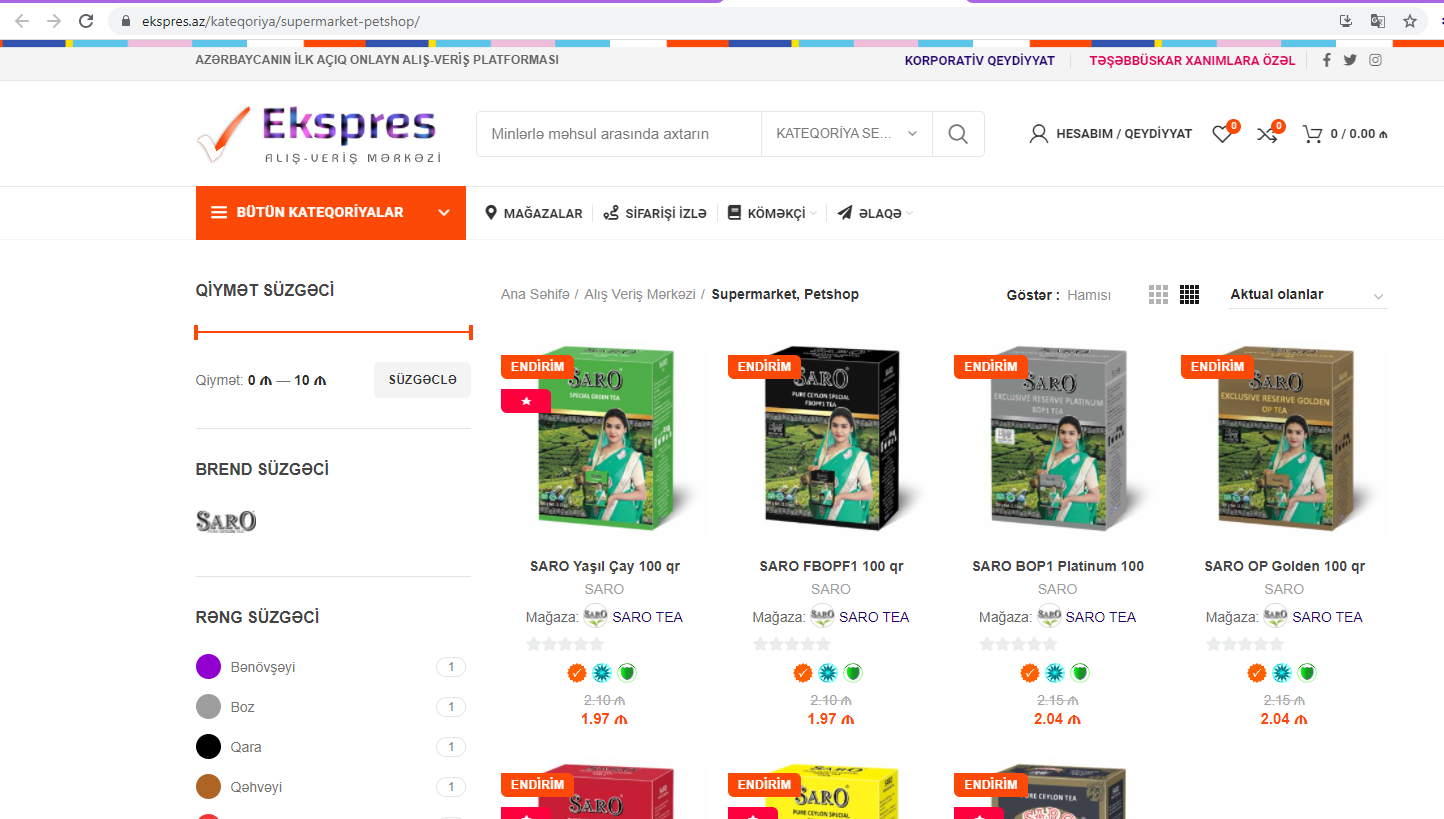This screenshot has width=1444, height=819.
Task: Open the Bütün Kateqoriyalar dropdown
Action: click(x=331, y=213)
